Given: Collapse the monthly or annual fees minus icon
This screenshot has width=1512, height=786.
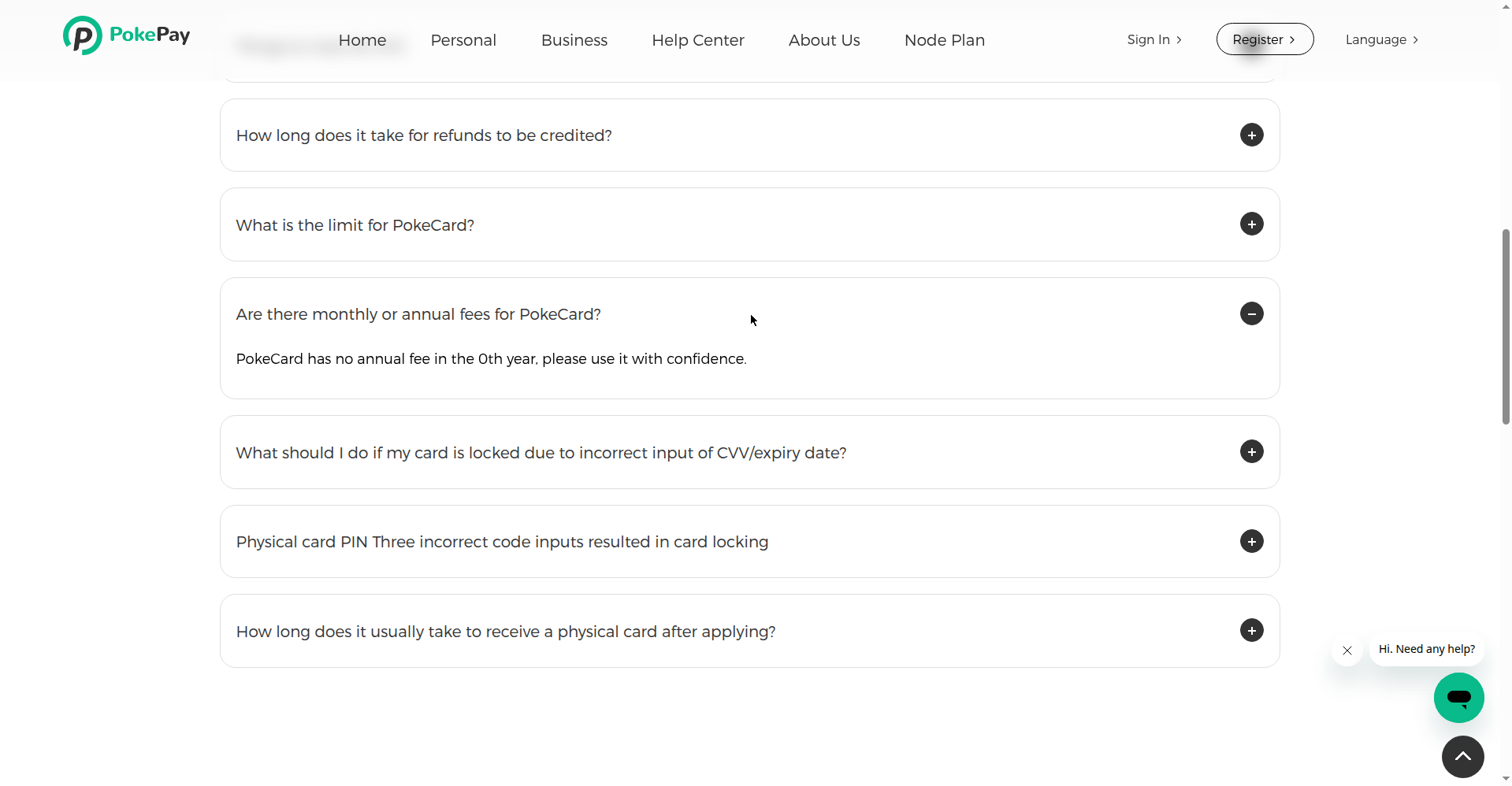Looking at the screenshot, I should pos(1251,313).
